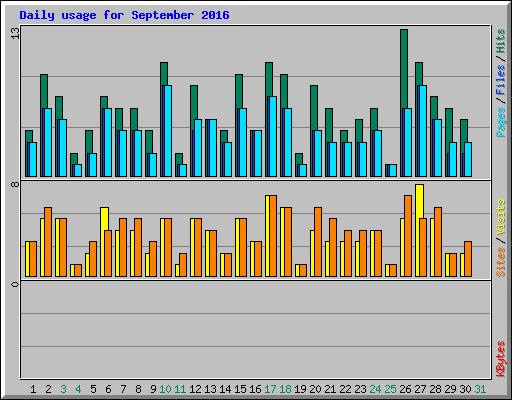The height and width of the screenshot is (400, 512).
Task: Select the day 31 axis label
Action: pyautogui.click(x=480, y=389)
